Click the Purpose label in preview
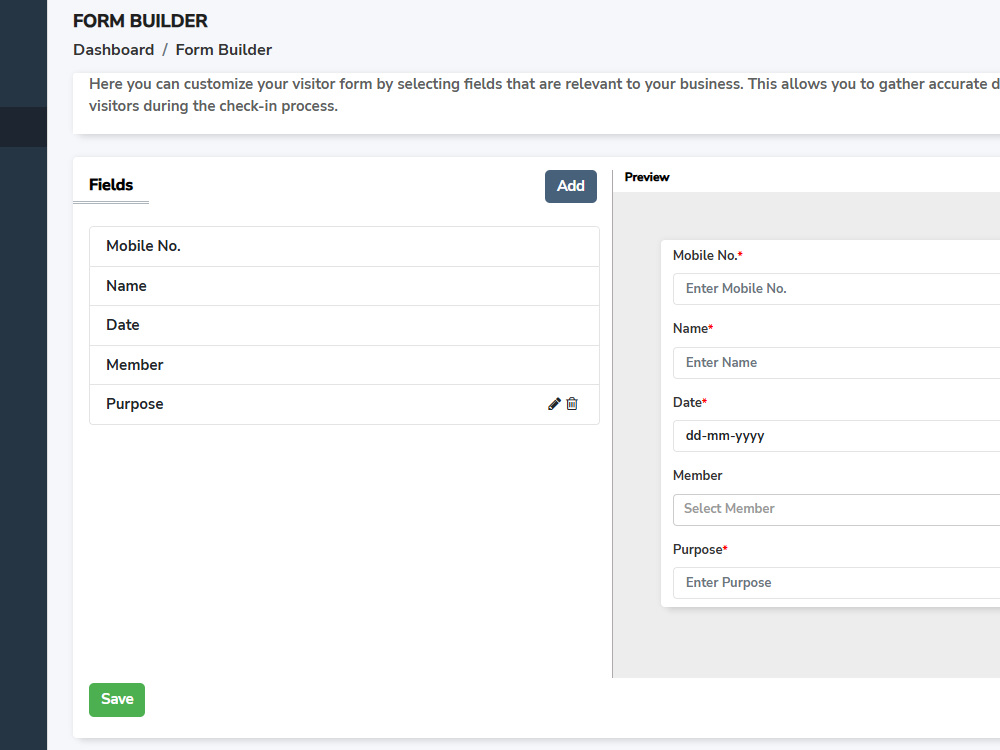 (700, 549)
